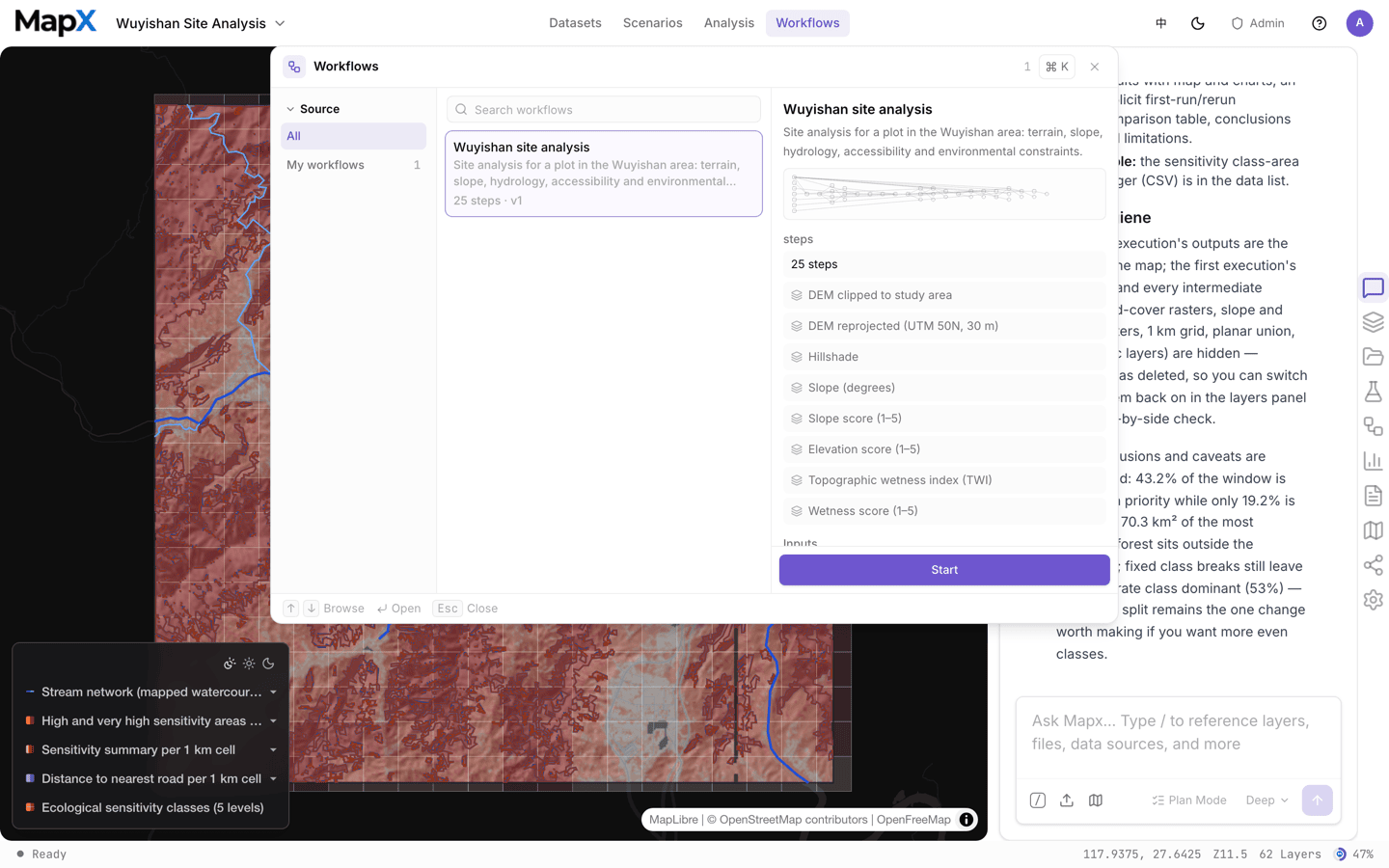Collapse the Source section in Workflows dialog
Viewport: 1389px width, 868px height.
point(313,109)
